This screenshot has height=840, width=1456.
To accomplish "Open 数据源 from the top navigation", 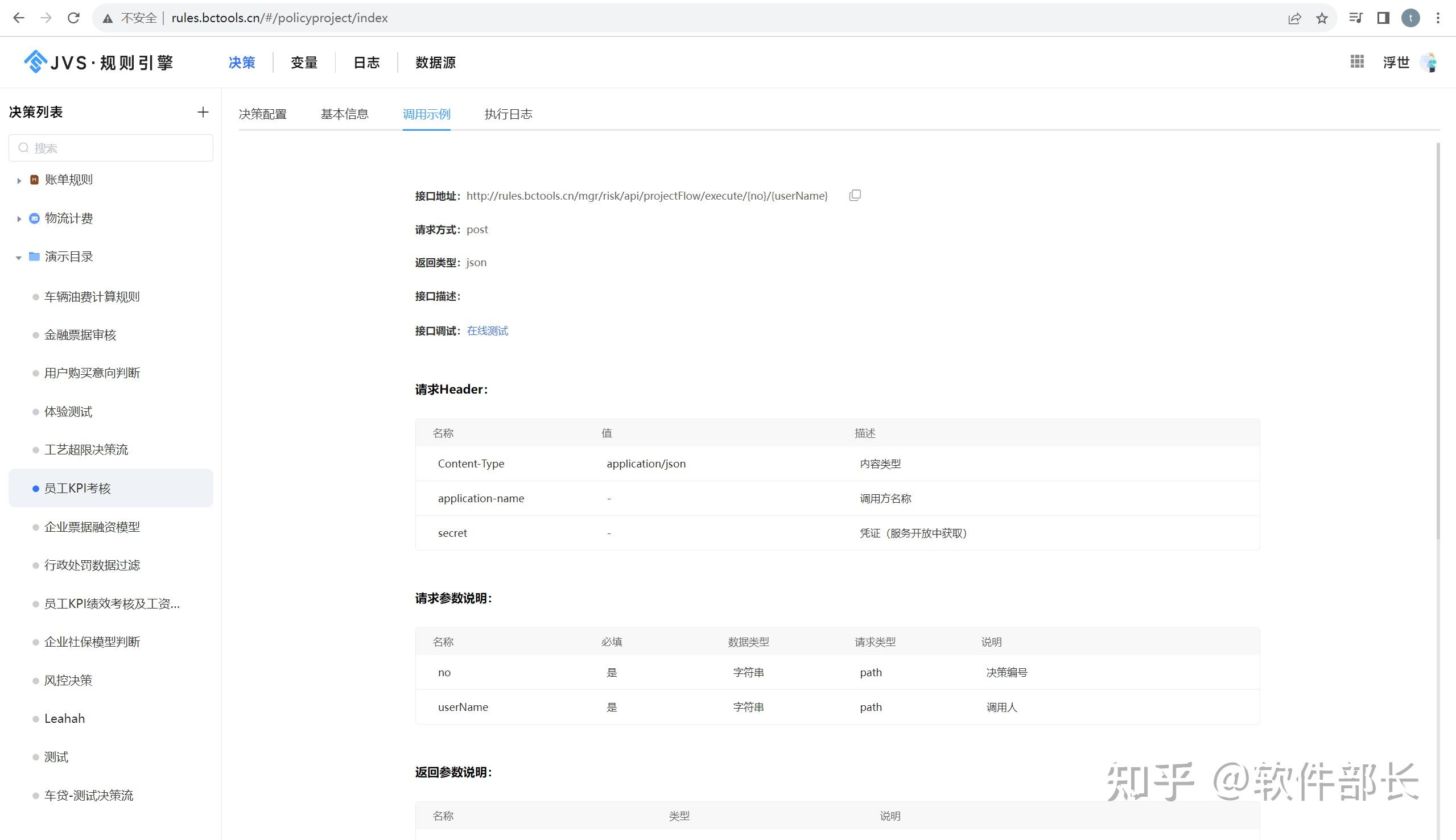I will pos(436,63).
